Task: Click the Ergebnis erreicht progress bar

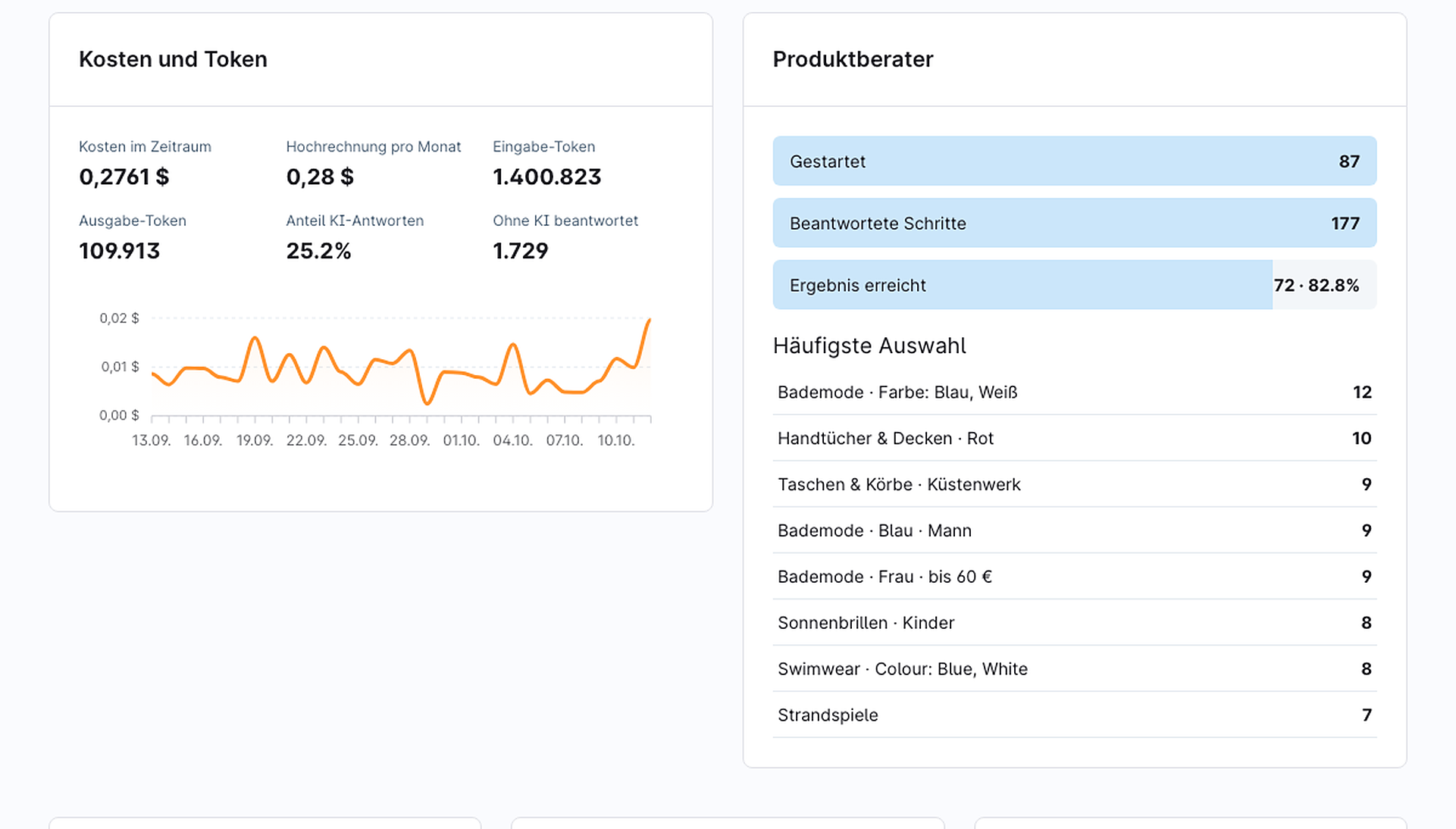Action: 1074,285
